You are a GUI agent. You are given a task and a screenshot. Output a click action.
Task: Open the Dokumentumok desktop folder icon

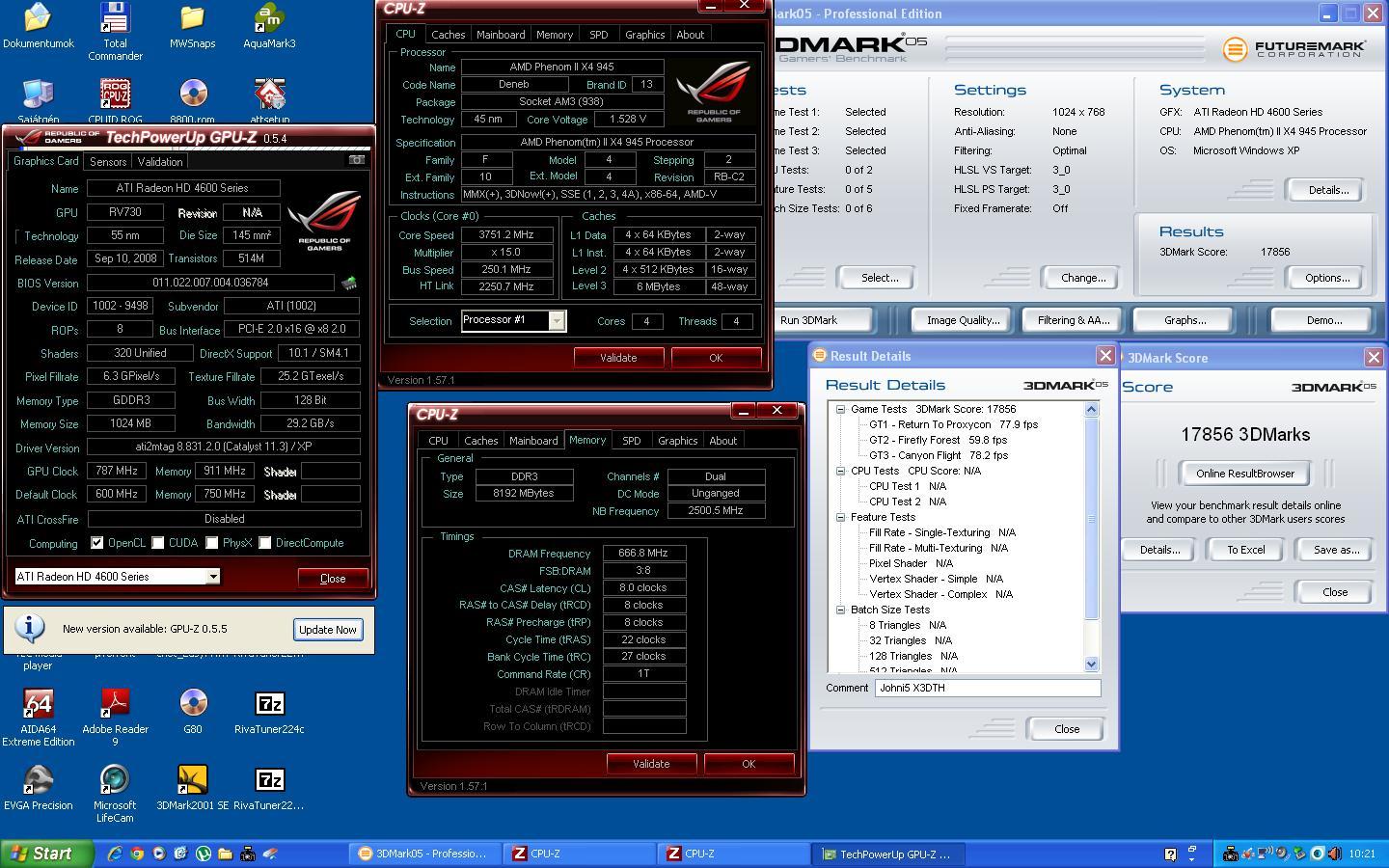39,26
